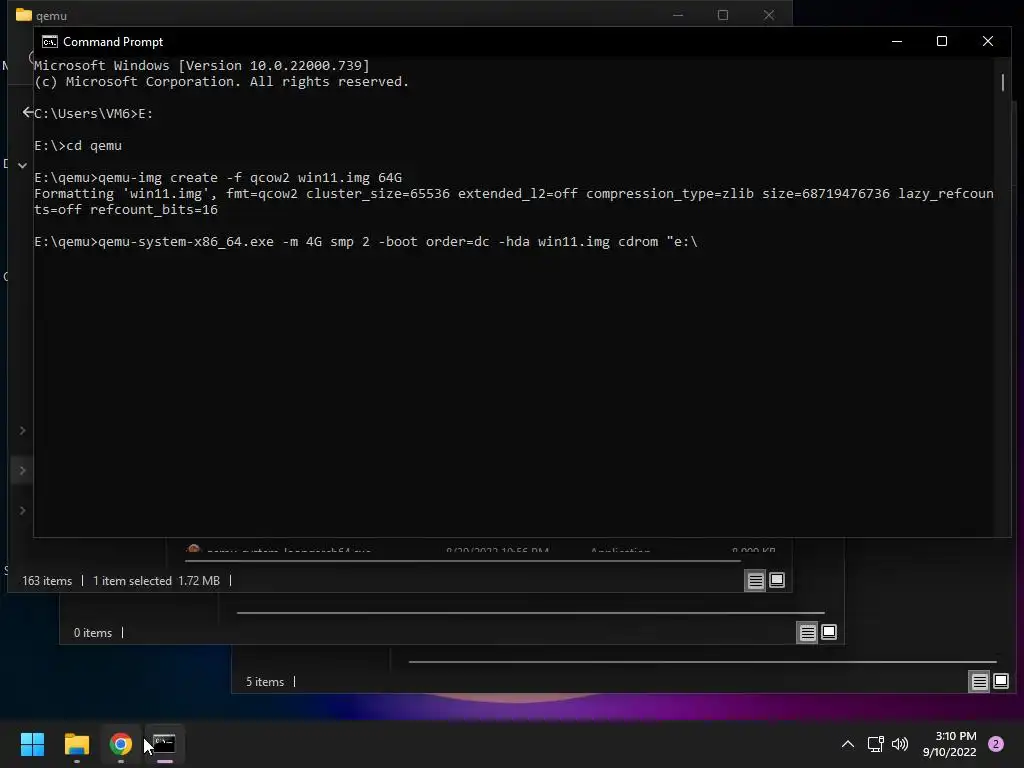
Task: Click the '163 items' status text
Action: pyautogui.click(x=47, y=581)
